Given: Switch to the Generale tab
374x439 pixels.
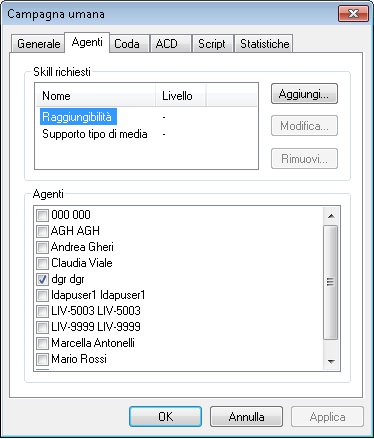Looking at the screenshot, I should [38, 44].
